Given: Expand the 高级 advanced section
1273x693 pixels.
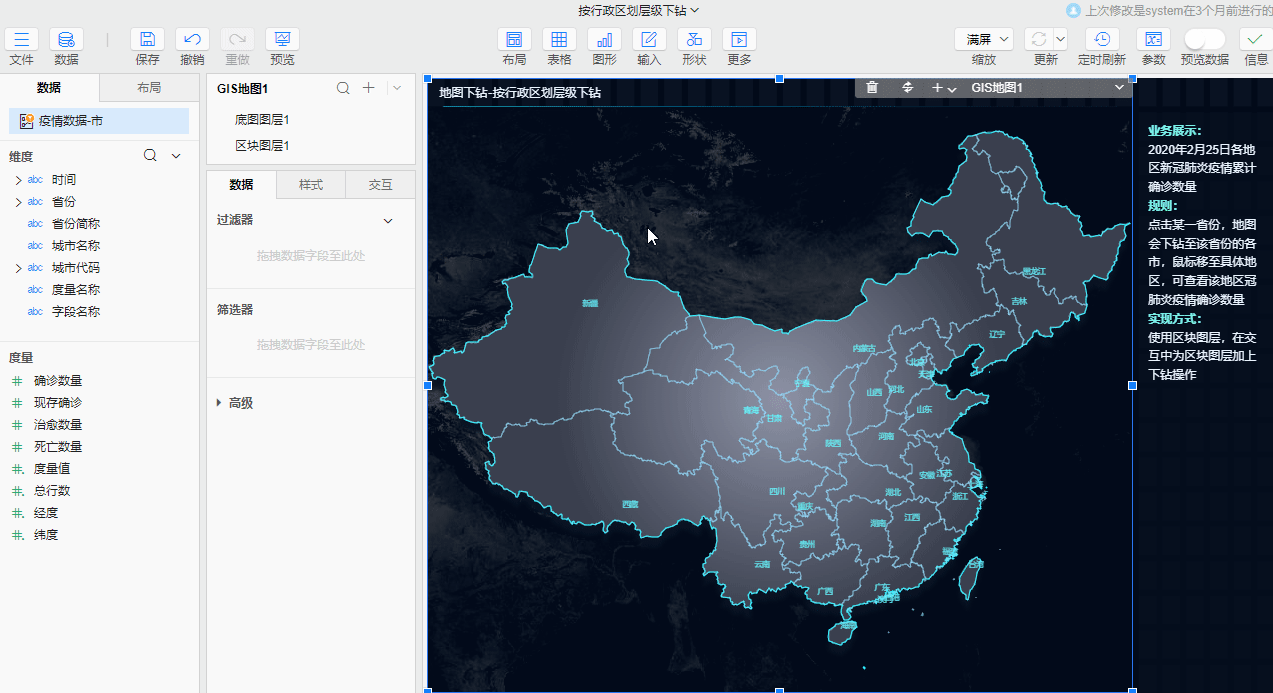Looking at the screenshot, I should coord(220,403).
